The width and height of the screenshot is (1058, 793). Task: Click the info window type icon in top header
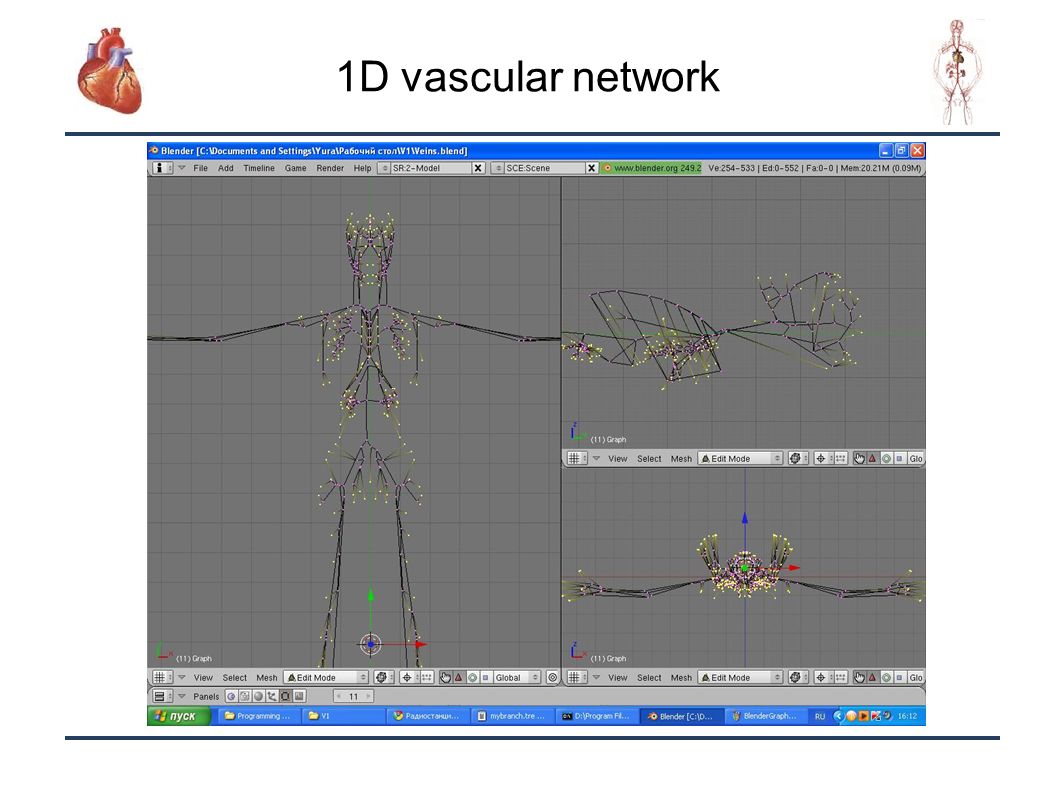pos(162,168)
